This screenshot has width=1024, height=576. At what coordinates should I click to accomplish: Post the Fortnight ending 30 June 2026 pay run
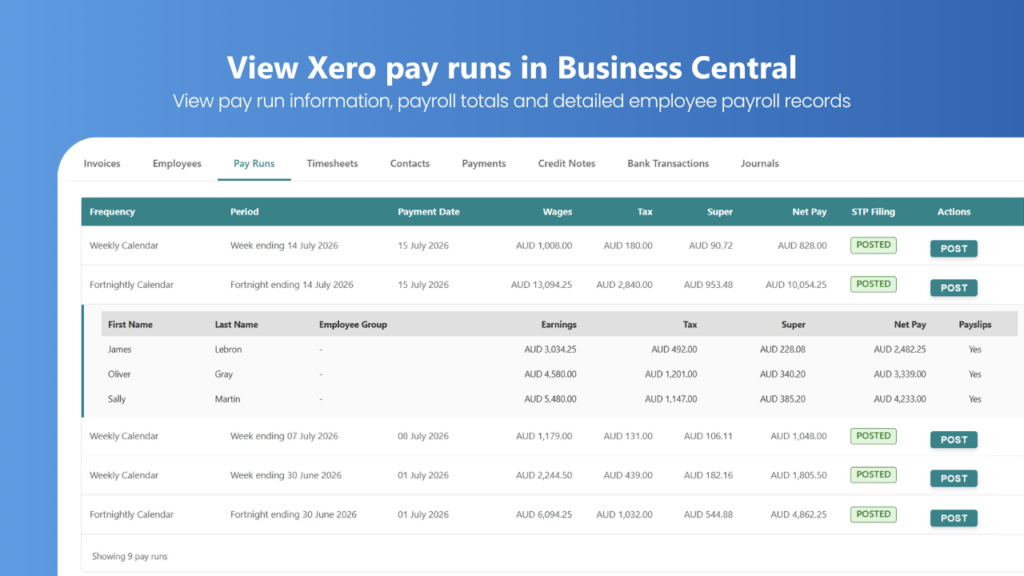click(x=953, y=518)
